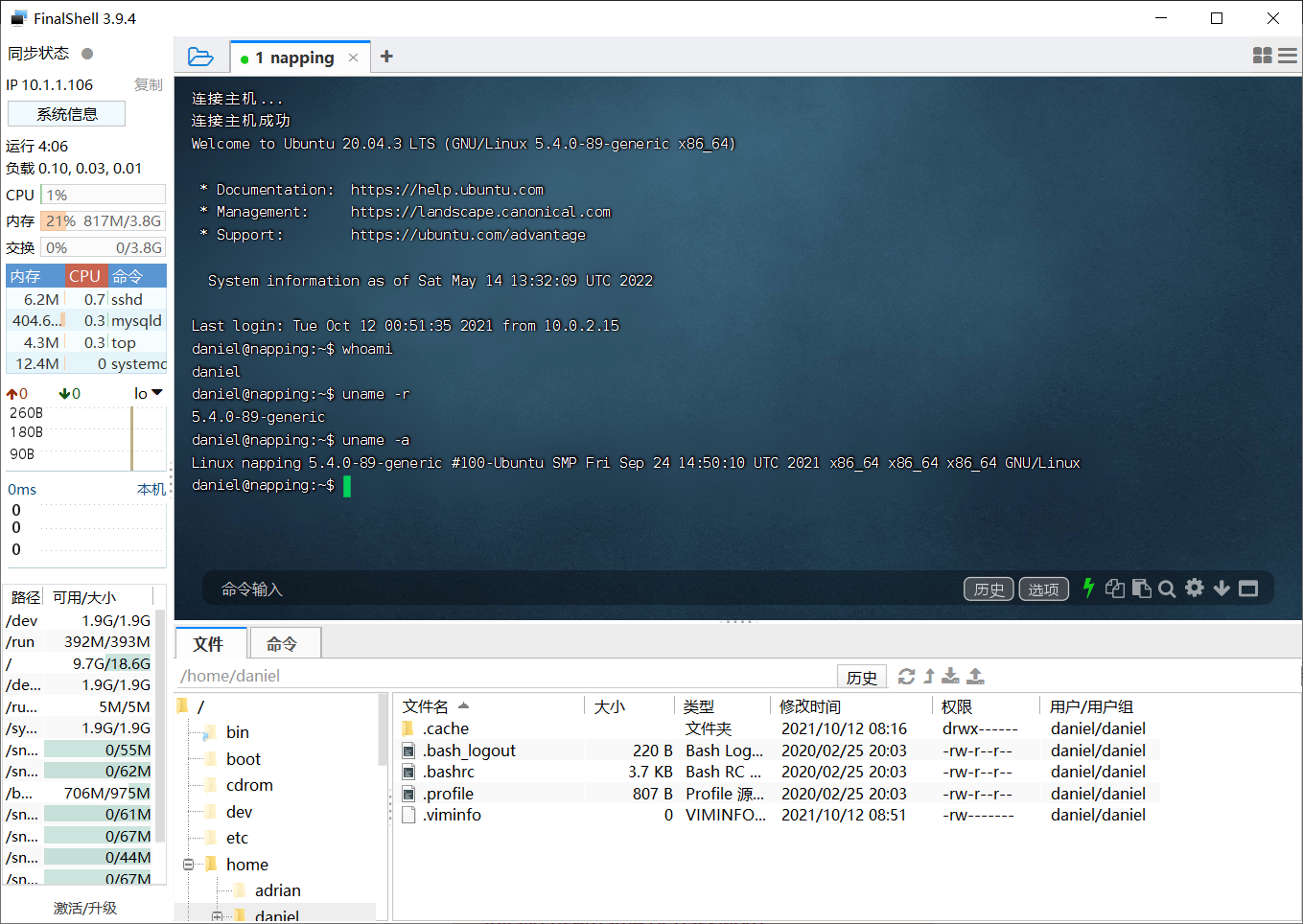Collapse the home folder tree node
The width and height of the screenshot is (1303, 924).
point(188,865)
